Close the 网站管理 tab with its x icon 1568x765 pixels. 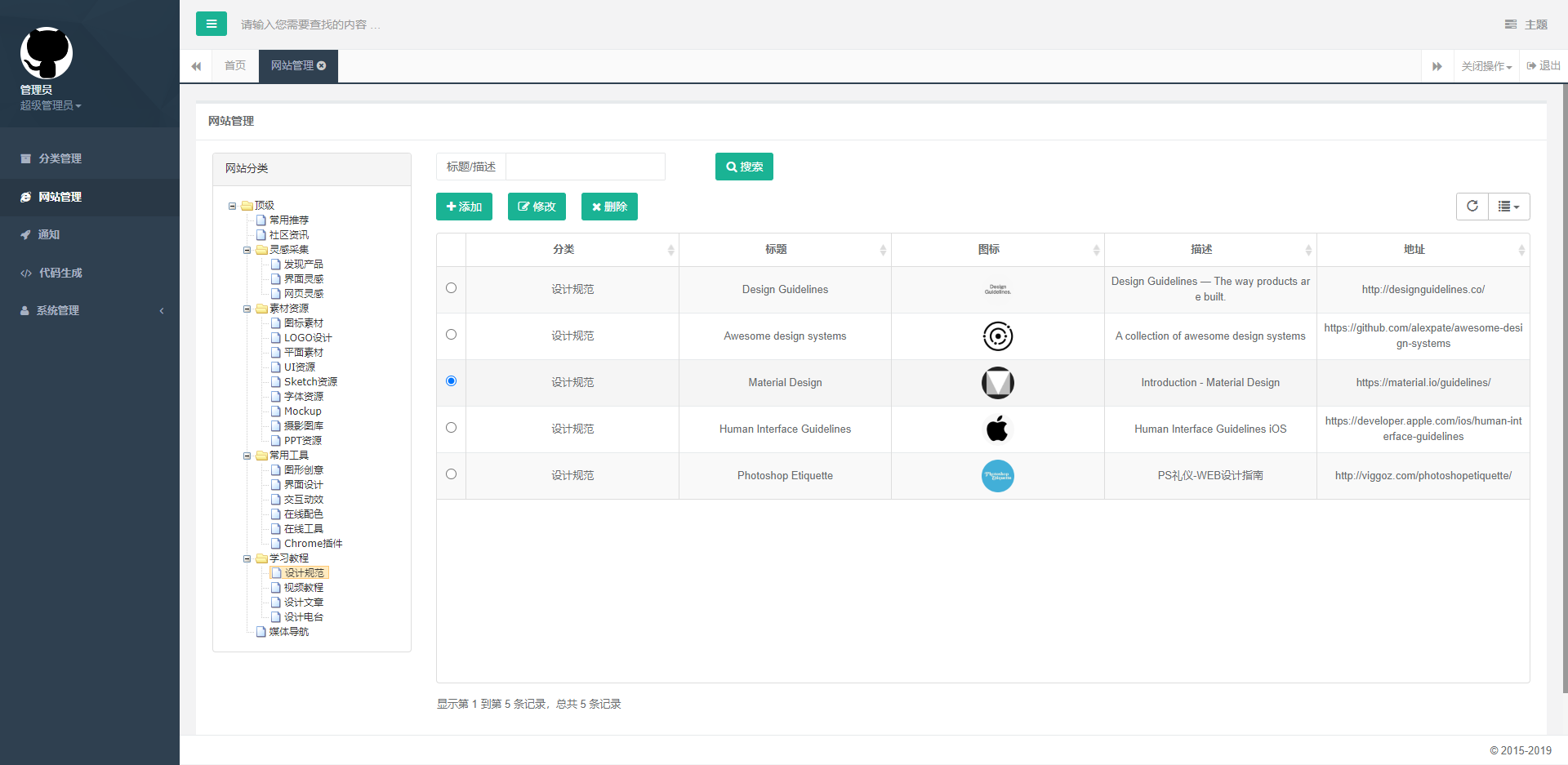pyautogui.click(x=322, y=66)
